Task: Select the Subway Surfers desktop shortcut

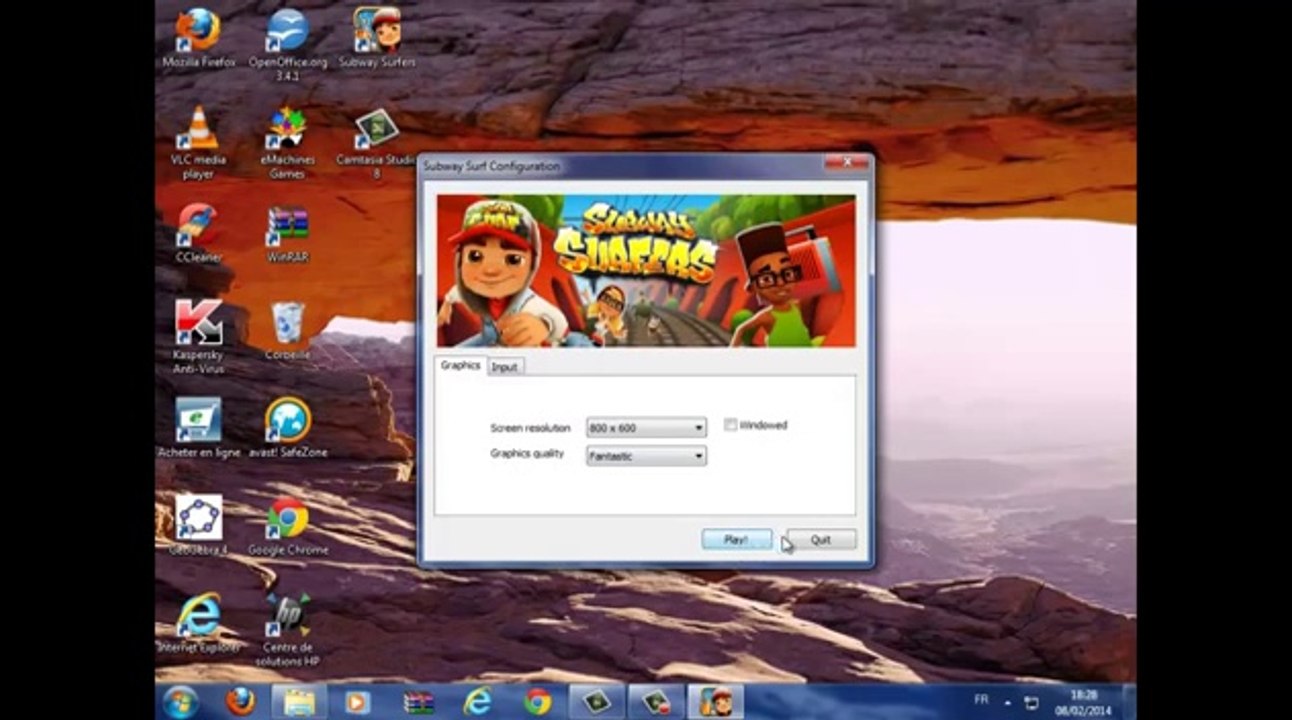Action: point(377,37)
